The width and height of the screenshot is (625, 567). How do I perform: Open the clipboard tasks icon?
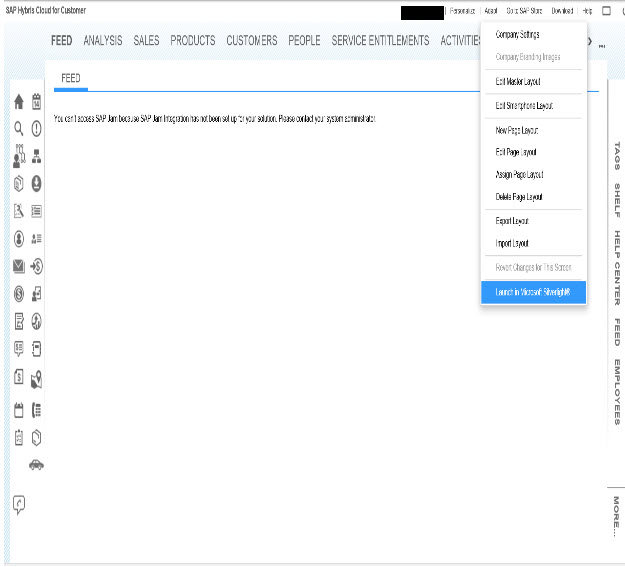pyautogui.click(x=19, y=437)
